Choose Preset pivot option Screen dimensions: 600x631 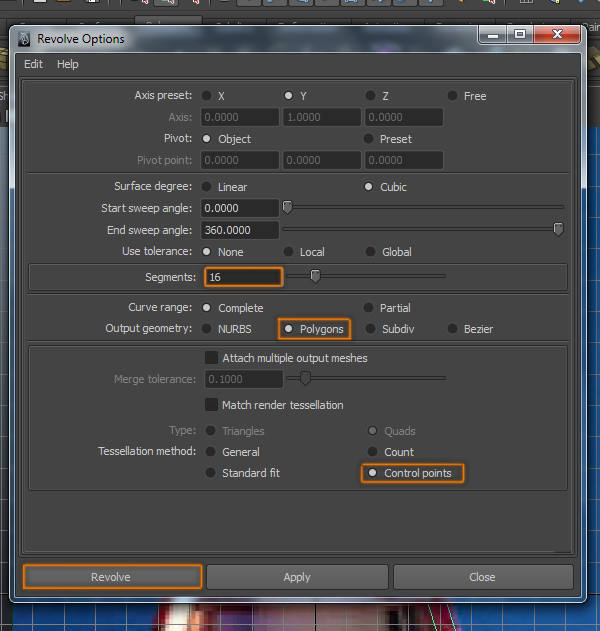pyautogui.click(x=369, y=139)
